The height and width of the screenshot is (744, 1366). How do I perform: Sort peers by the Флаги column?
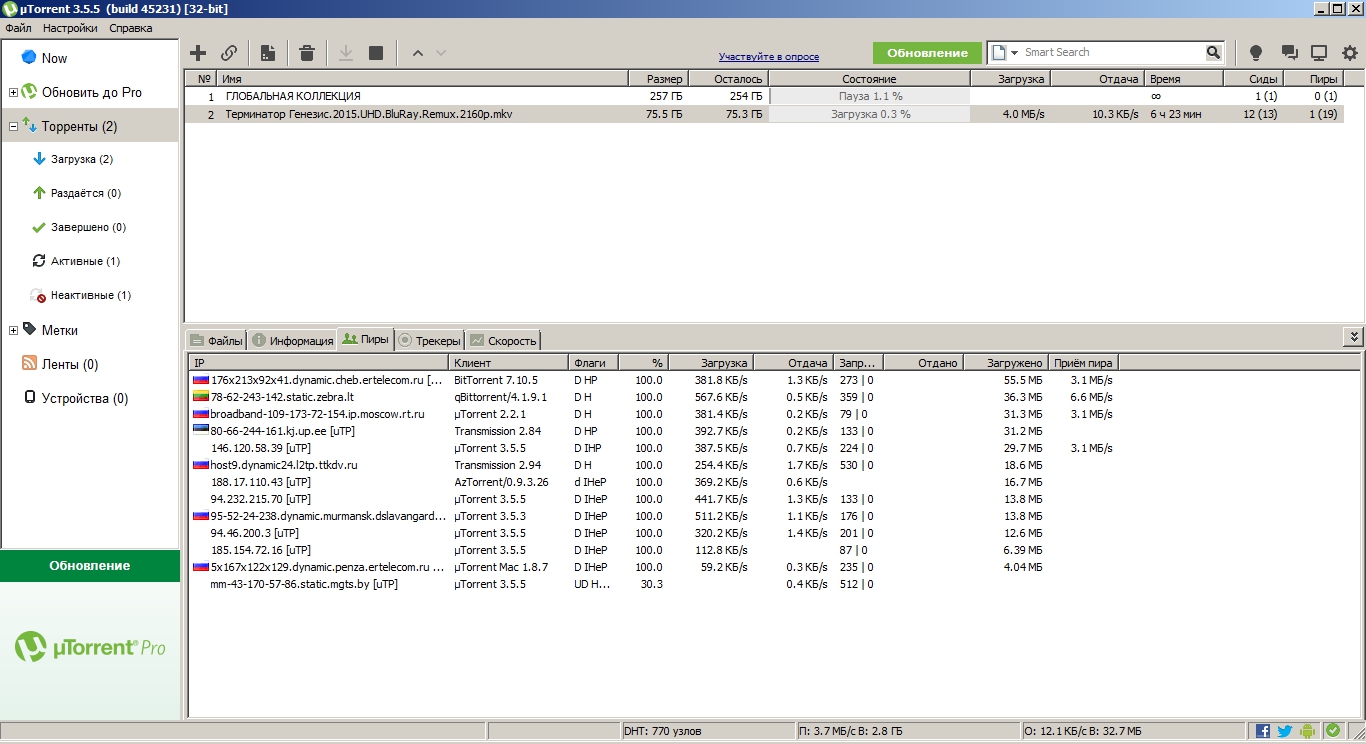593,363
